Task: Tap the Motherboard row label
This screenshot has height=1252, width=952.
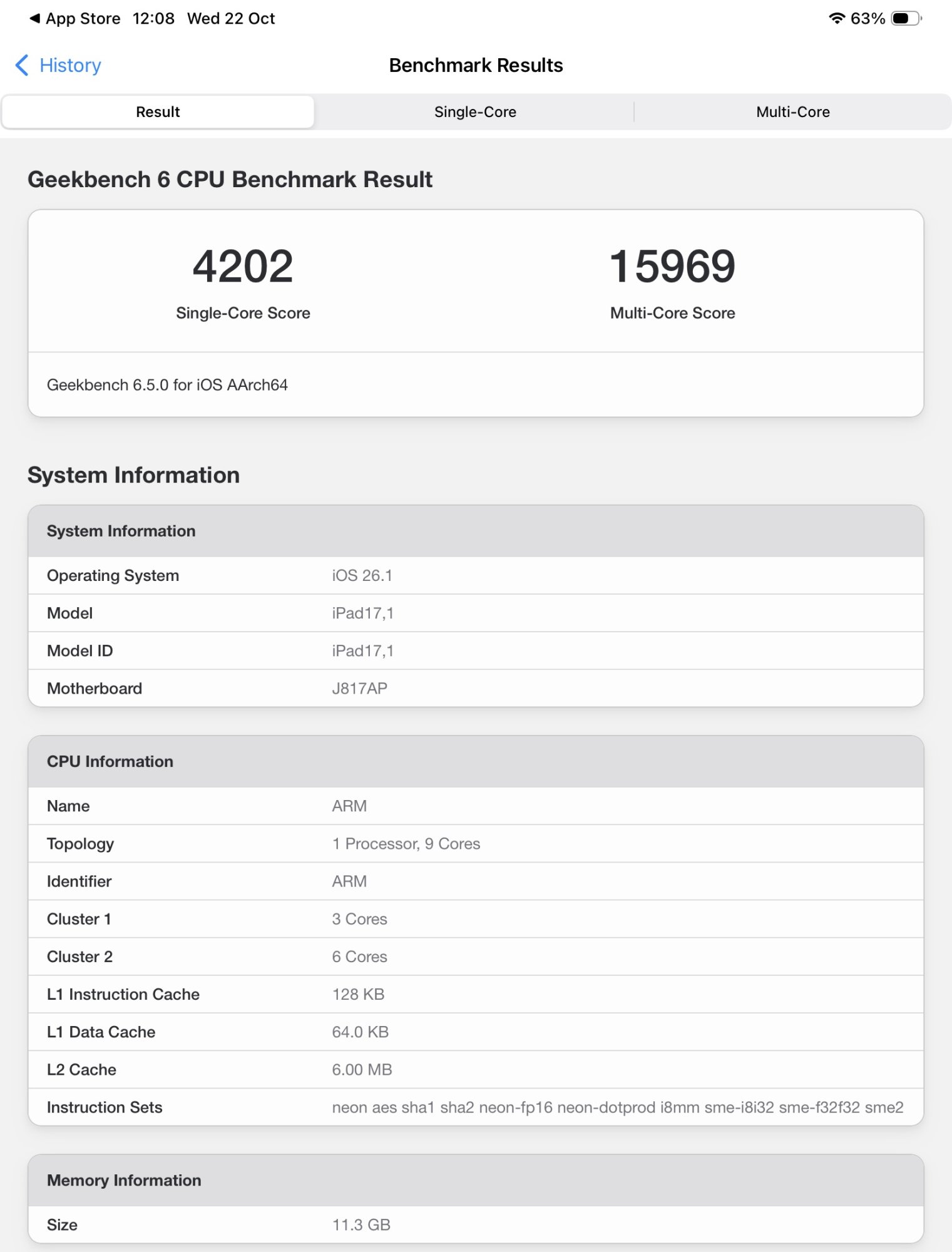Action: click(95, 688)
